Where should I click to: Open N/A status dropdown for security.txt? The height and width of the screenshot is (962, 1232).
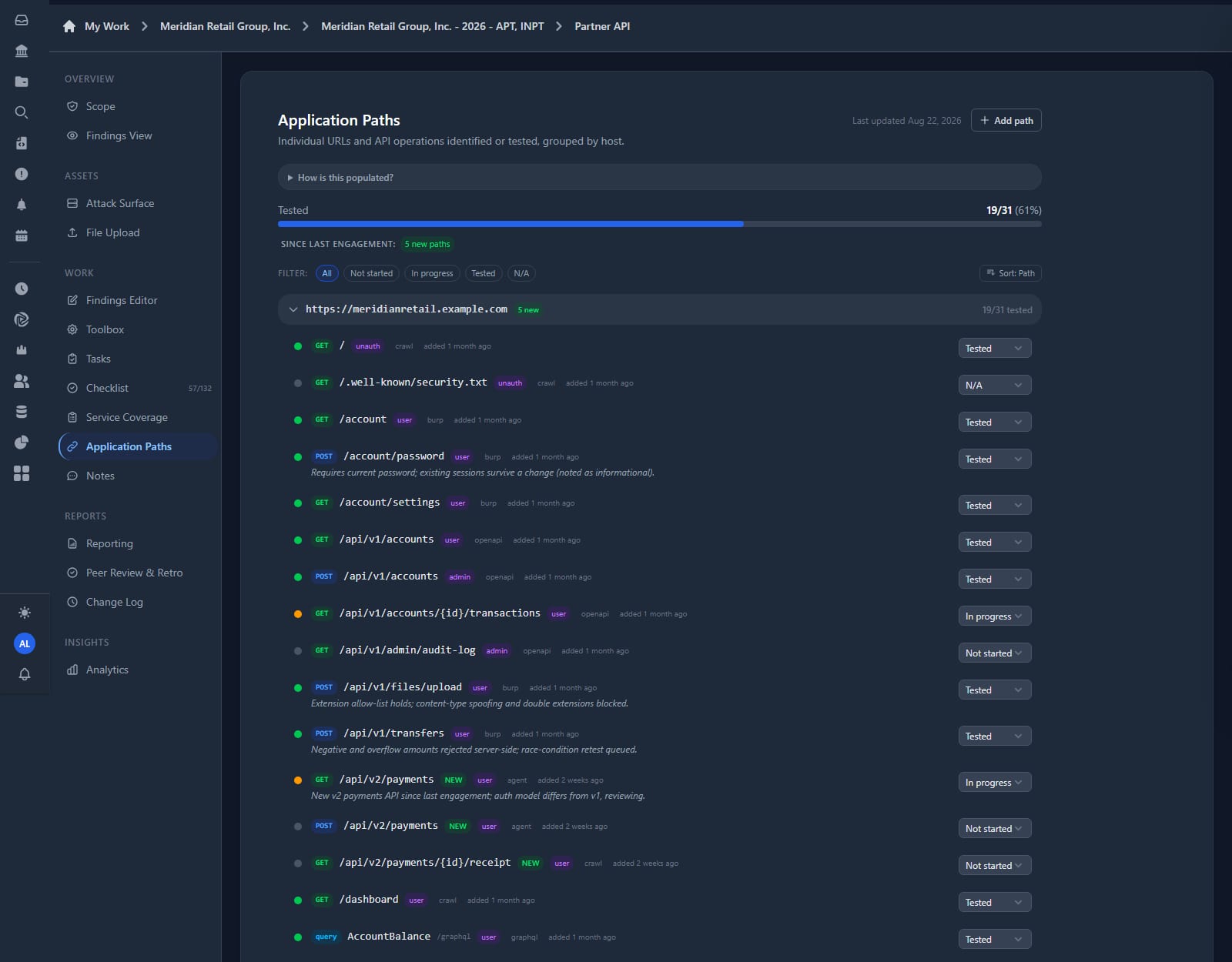(994, 385)
